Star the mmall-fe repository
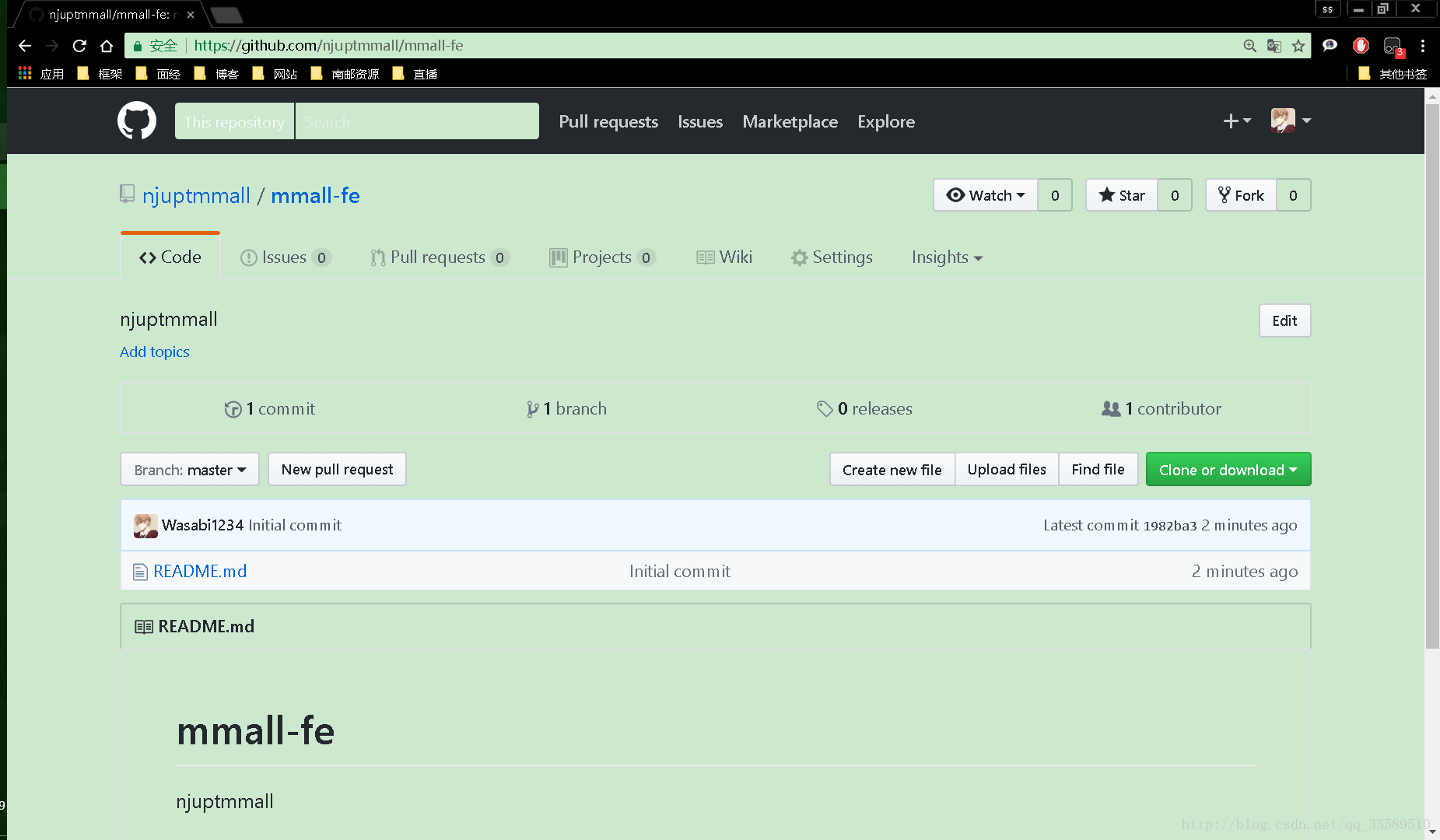 [x=1122, y=195]
